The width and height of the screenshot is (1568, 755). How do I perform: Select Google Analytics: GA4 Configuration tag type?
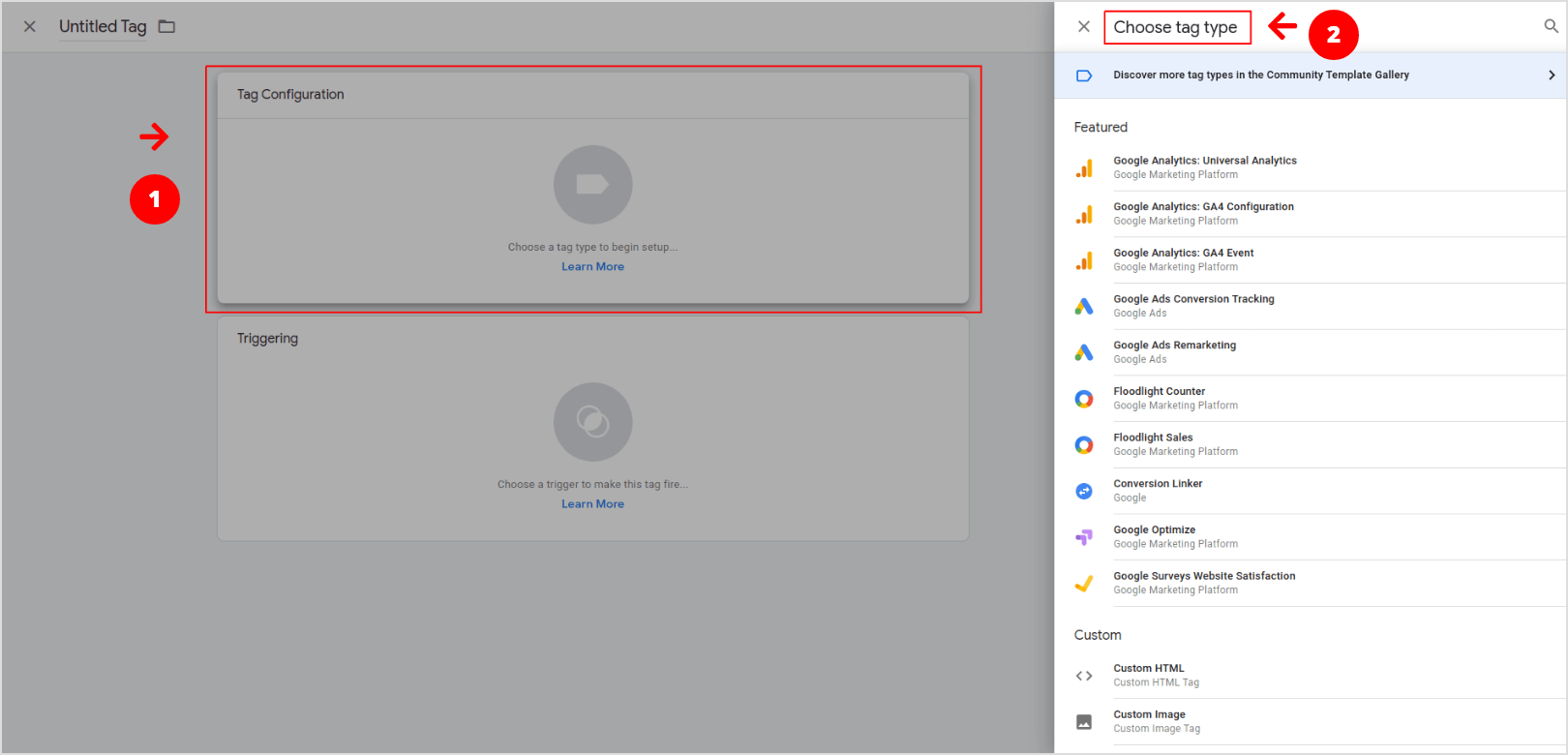[x=1203, y=207]
